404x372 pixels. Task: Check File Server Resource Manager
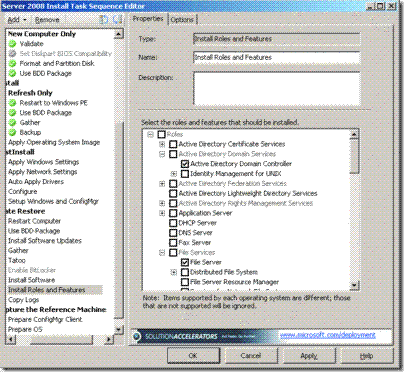click(185, 282)
